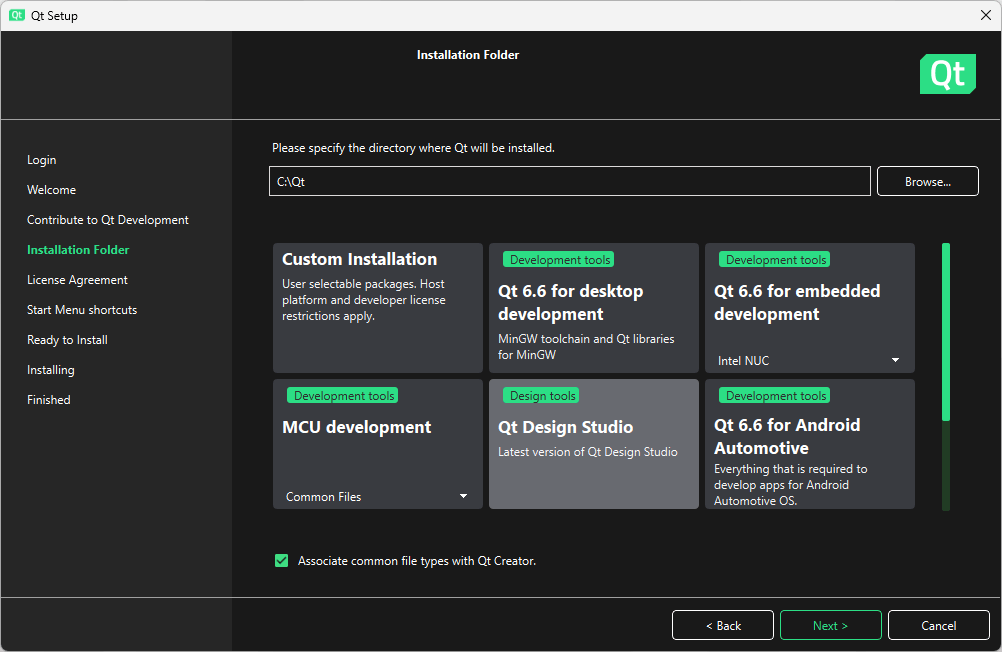Toggle the Associate common file types checkbox
The height and width of the screenshot is (652, 1002).
click(281, 560)
